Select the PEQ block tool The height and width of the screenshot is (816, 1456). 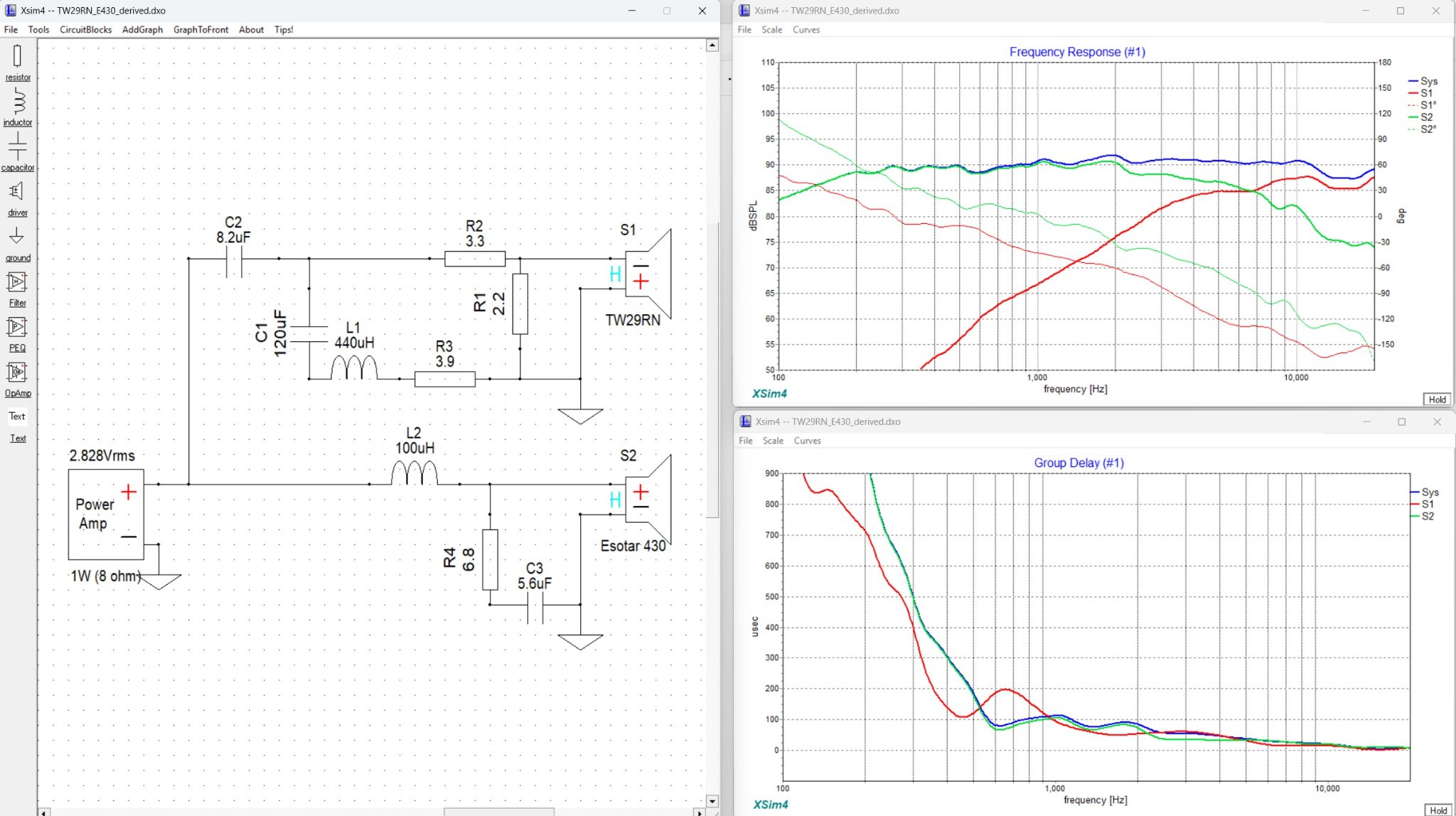(18, 333)
